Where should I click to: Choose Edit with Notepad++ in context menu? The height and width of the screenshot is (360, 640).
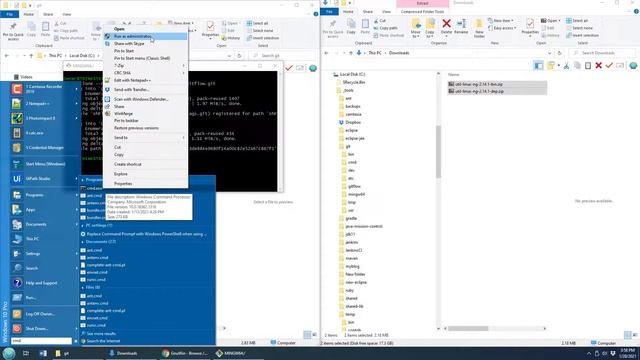145,80
